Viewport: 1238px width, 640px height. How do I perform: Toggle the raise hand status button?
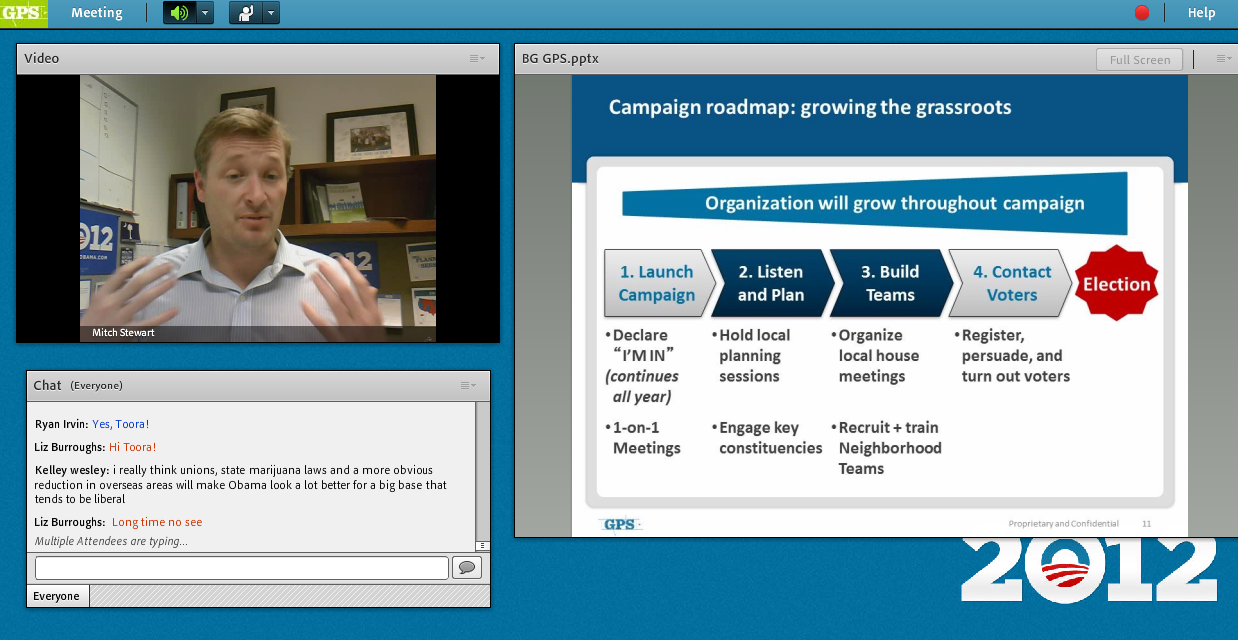coord(245,13)
